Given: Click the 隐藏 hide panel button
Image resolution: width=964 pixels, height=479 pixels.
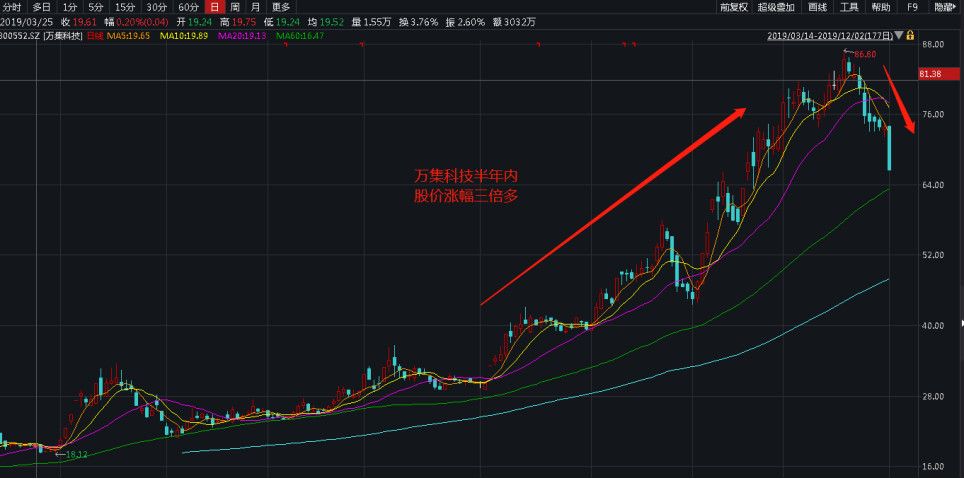Looking at the screenshot, I should [944, 7].
